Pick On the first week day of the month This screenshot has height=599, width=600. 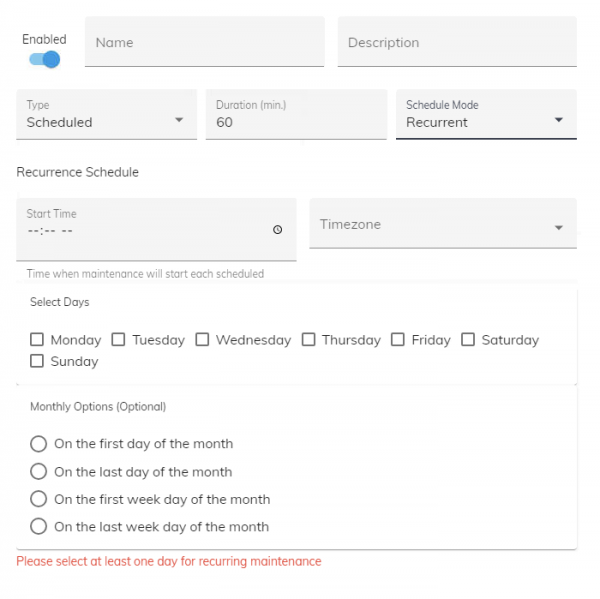(39, 499)
